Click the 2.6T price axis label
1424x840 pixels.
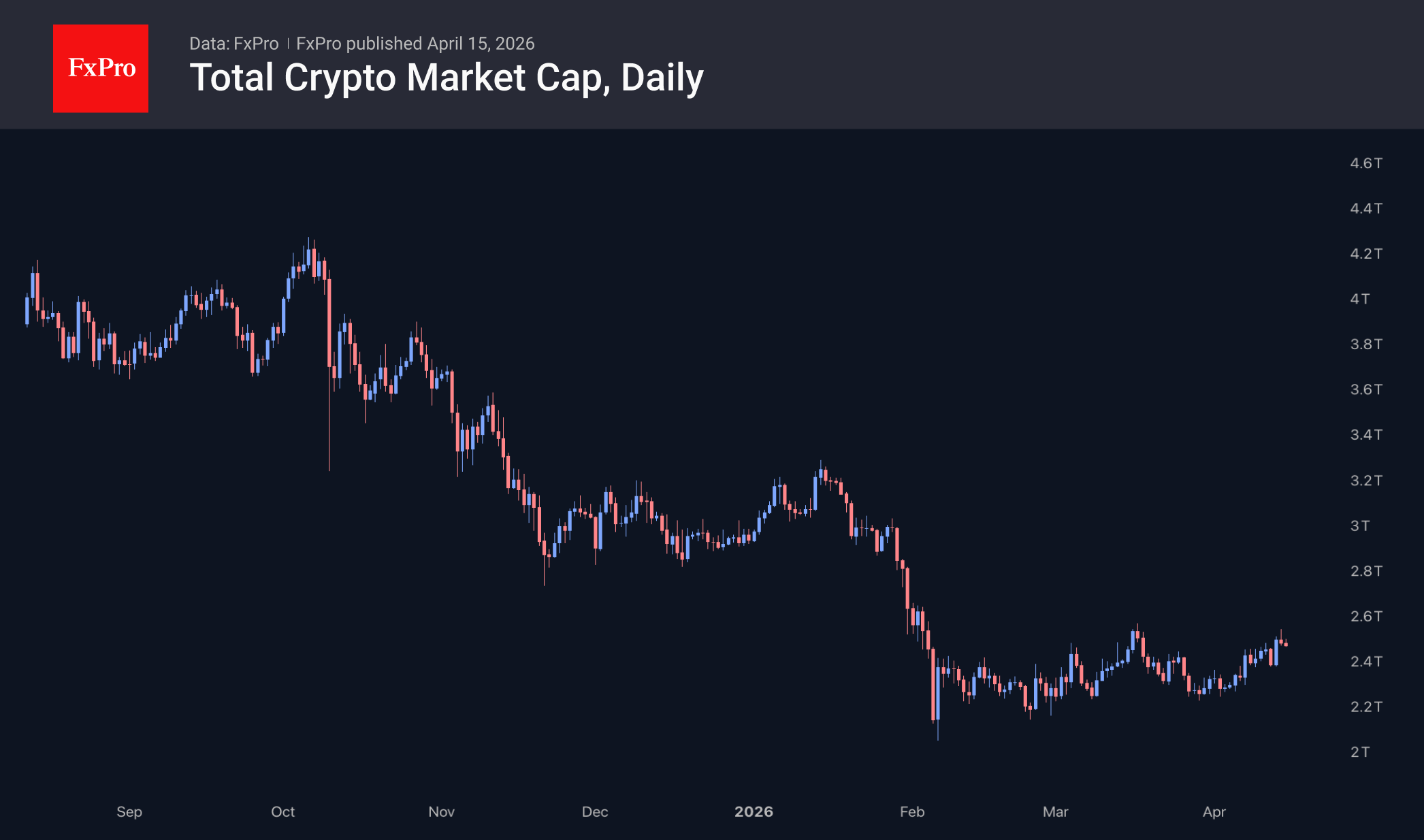click(1365, 616)
